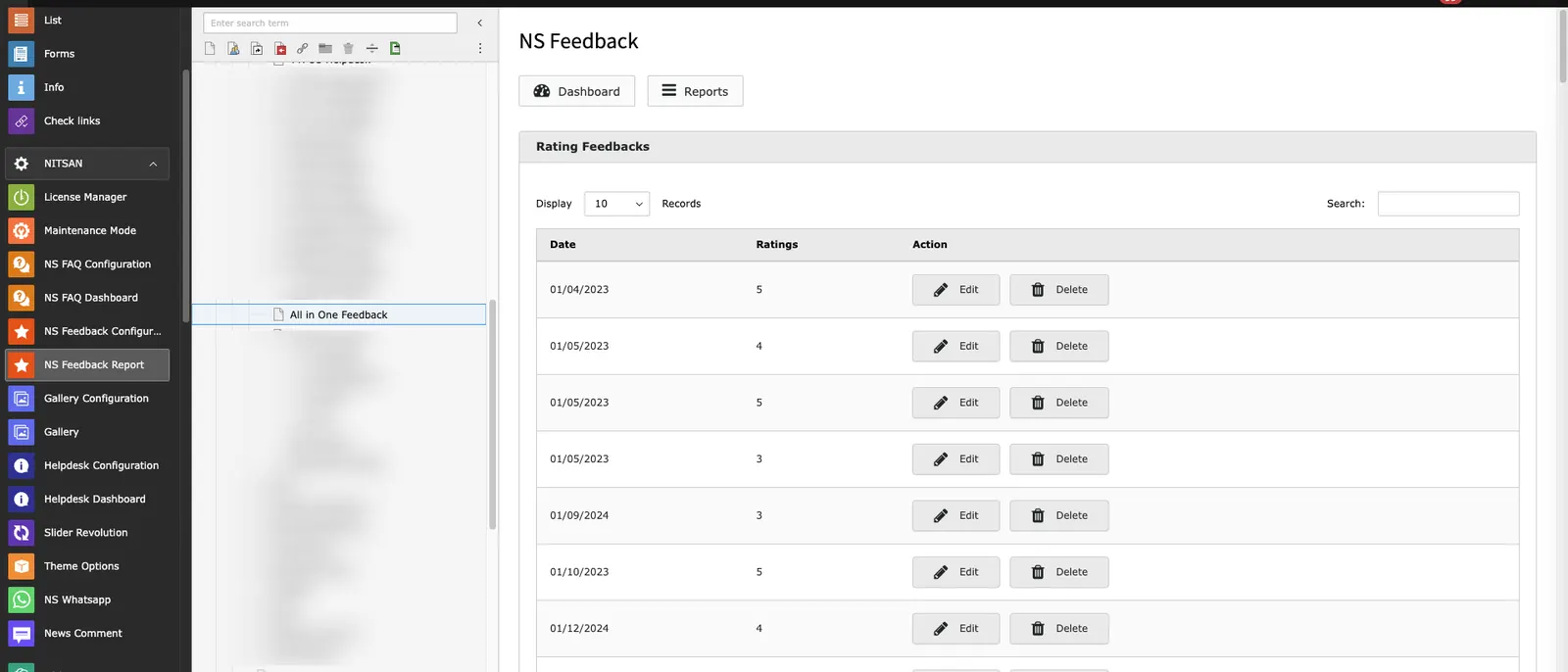This screenshot has height=672, width=1568.
Task: Collapse the NITSAN module group
Action: coord(153,164)
